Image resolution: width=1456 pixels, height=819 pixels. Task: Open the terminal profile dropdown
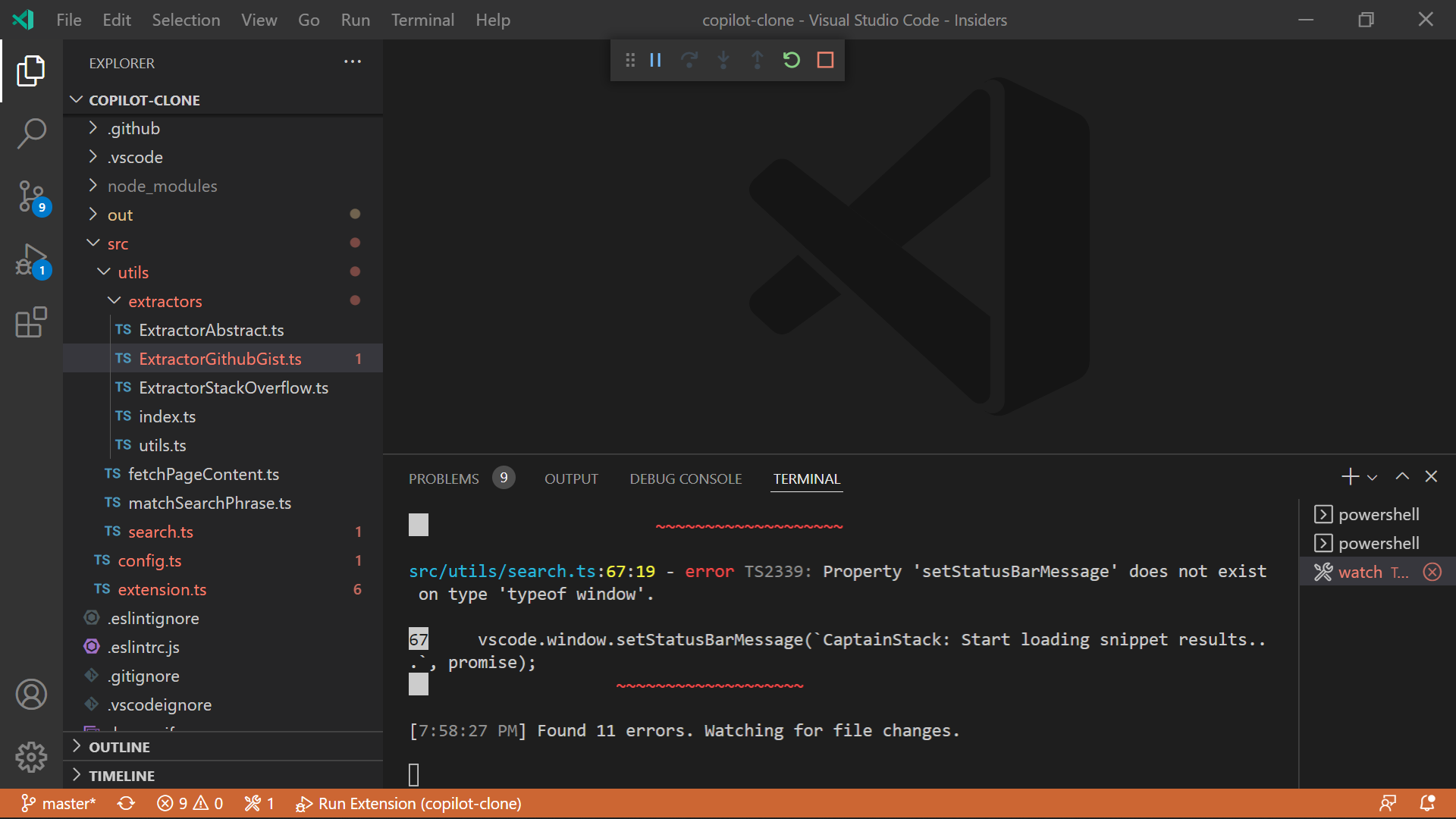click(1371, 476)
